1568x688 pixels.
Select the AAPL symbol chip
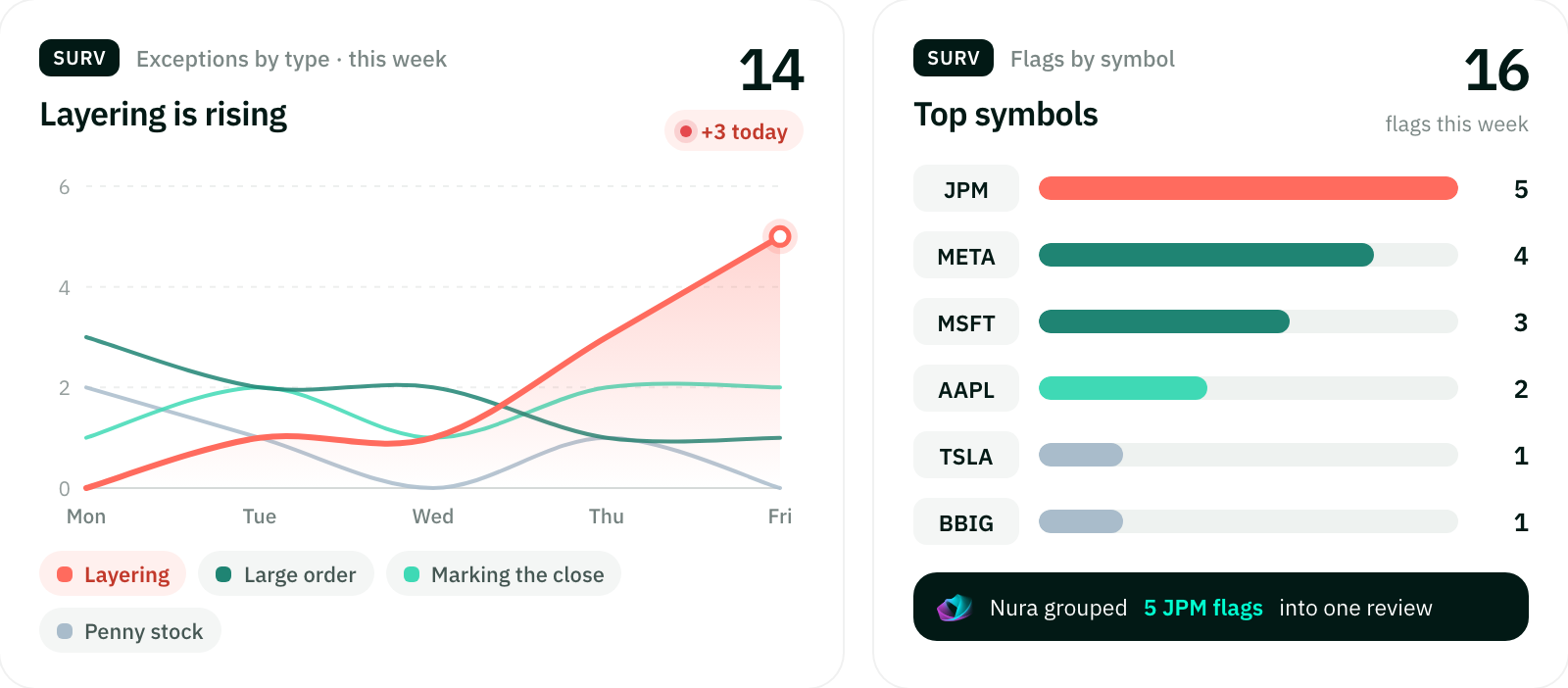pyautogui.click(x=966, y=389)
